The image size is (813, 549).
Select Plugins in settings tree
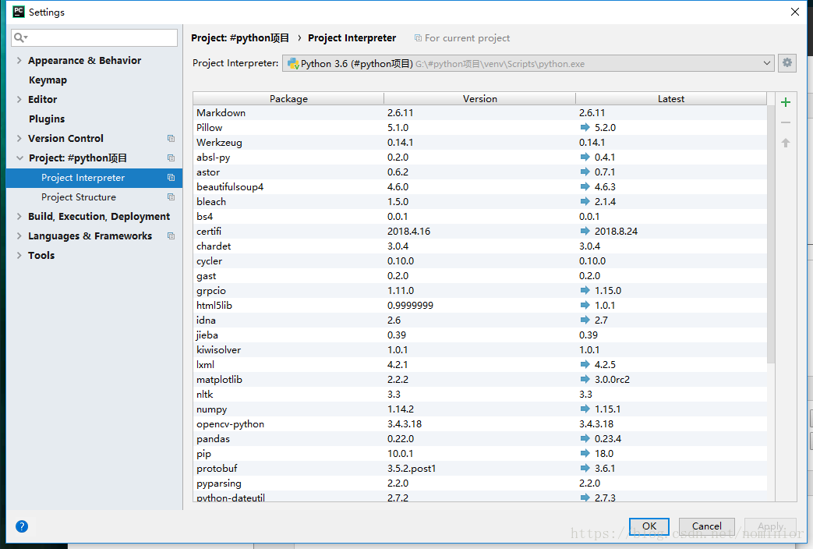point(47,119)
